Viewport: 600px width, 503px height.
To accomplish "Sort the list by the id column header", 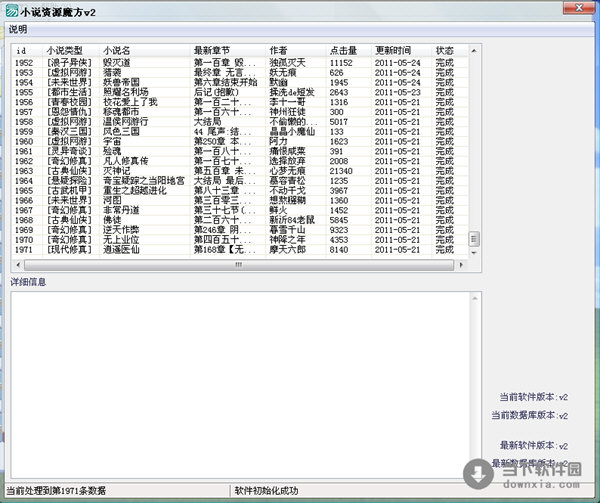I will (x=22, y=50).
